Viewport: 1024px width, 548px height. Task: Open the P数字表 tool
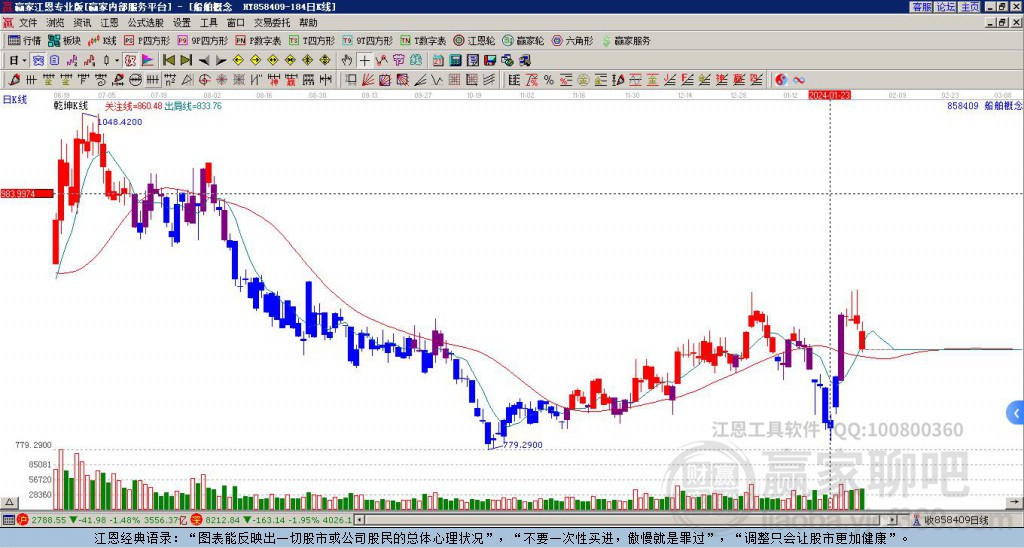(x=258, y=40)
